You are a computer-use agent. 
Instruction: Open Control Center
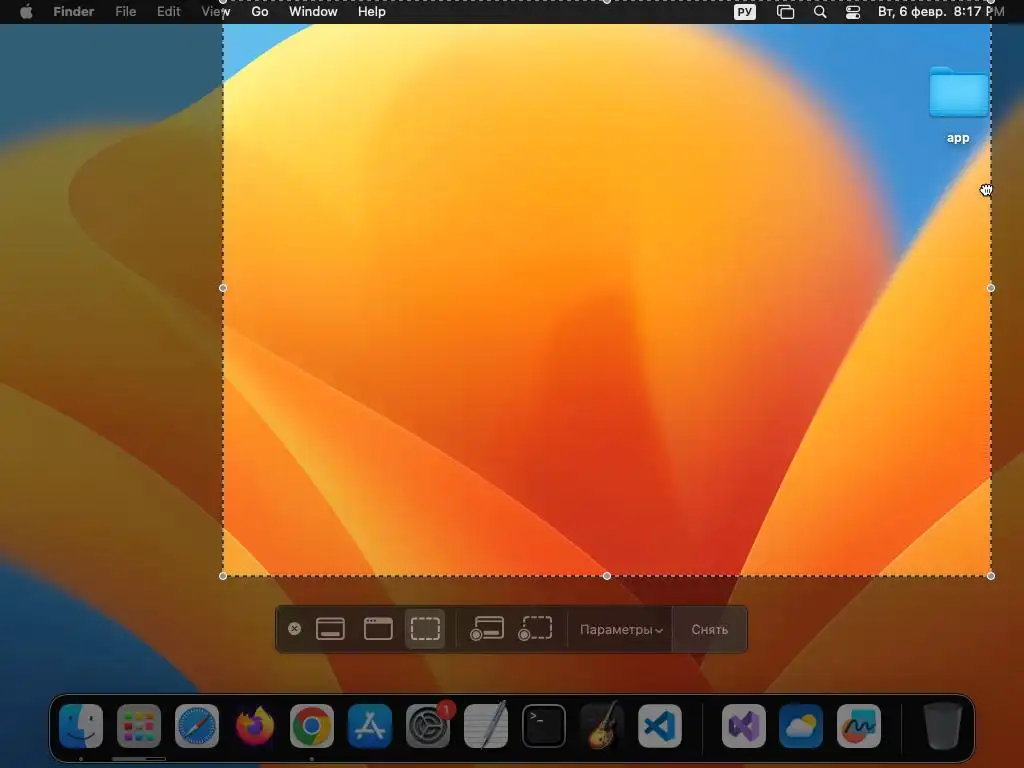coord(853,12)
